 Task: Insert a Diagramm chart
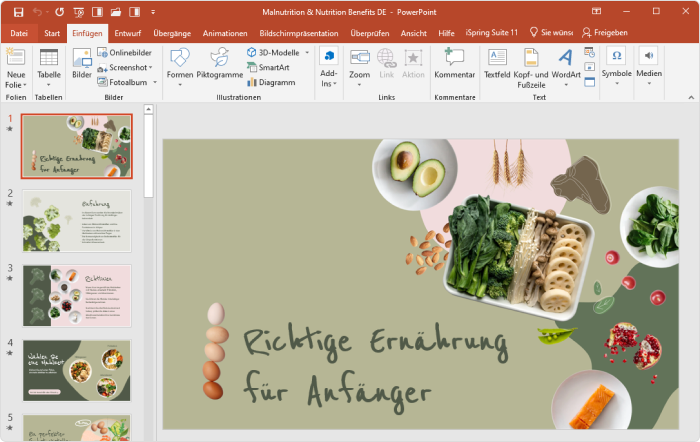click(x=271, y=82)
